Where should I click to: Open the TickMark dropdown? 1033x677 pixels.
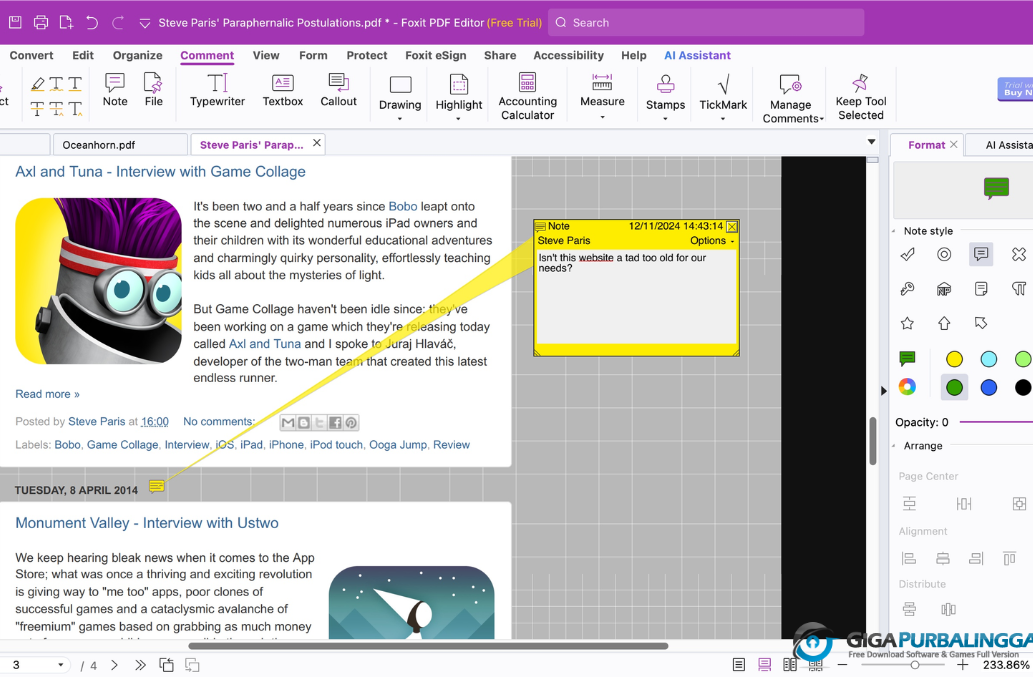point(723,119)
